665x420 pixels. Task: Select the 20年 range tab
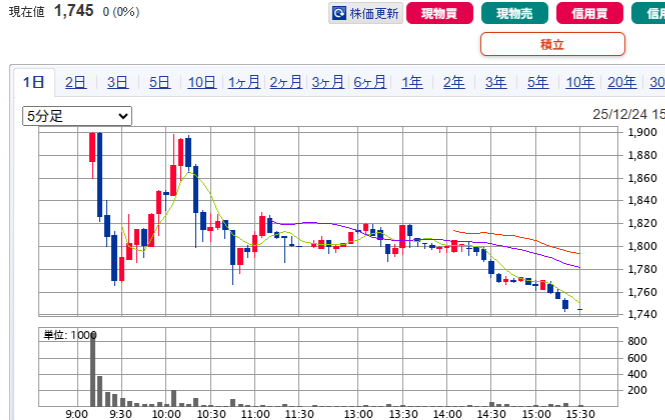click(x=621, y=83)
